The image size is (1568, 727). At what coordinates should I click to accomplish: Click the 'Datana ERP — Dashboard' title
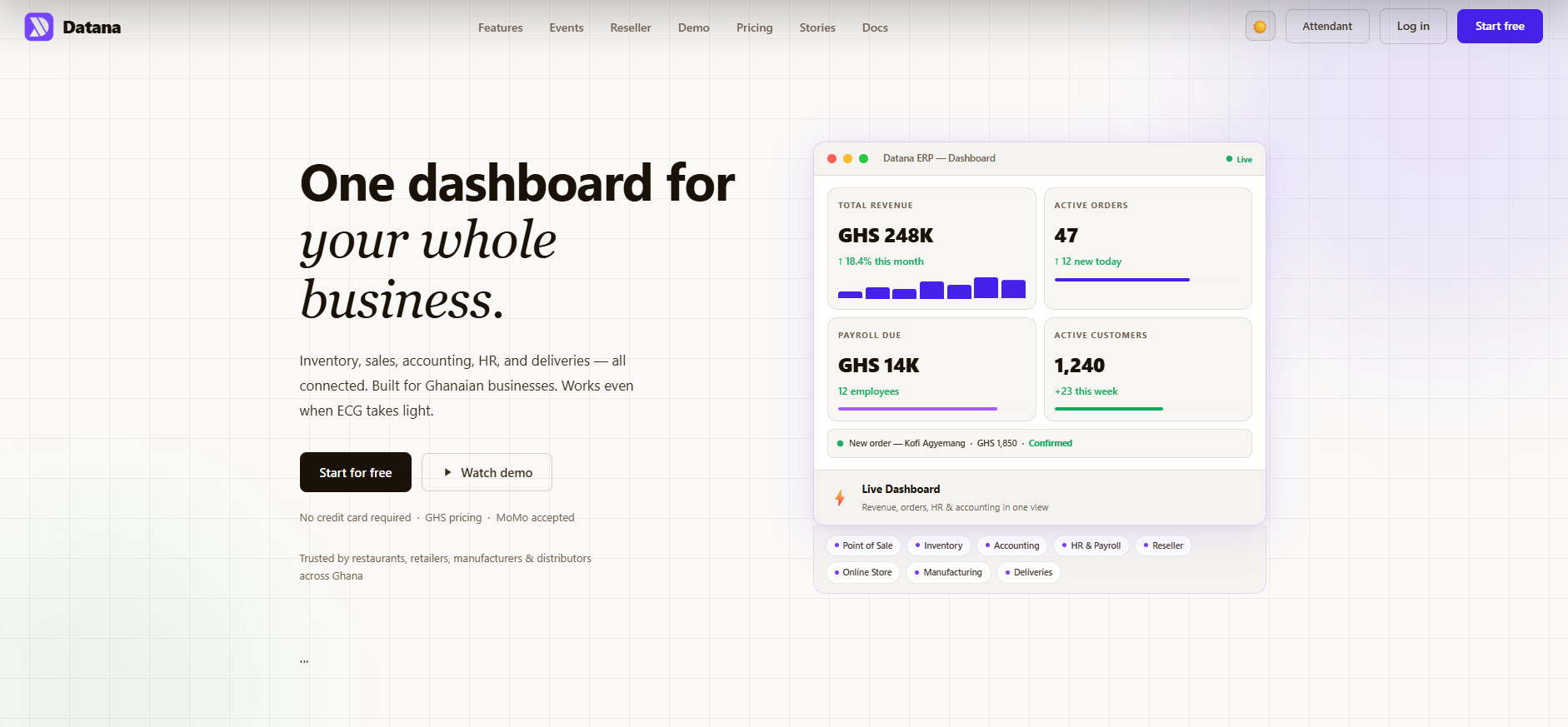939,158
